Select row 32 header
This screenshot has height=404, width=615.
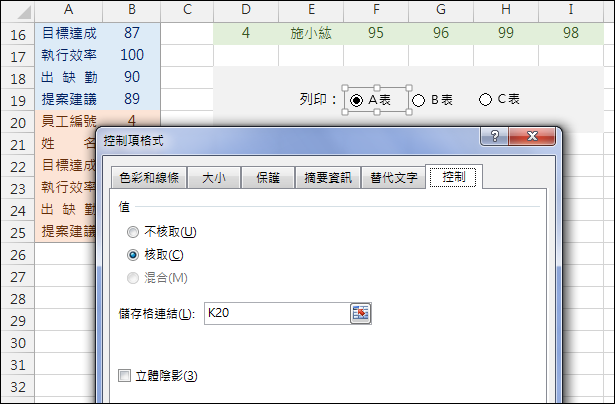[x=18, y=386]
